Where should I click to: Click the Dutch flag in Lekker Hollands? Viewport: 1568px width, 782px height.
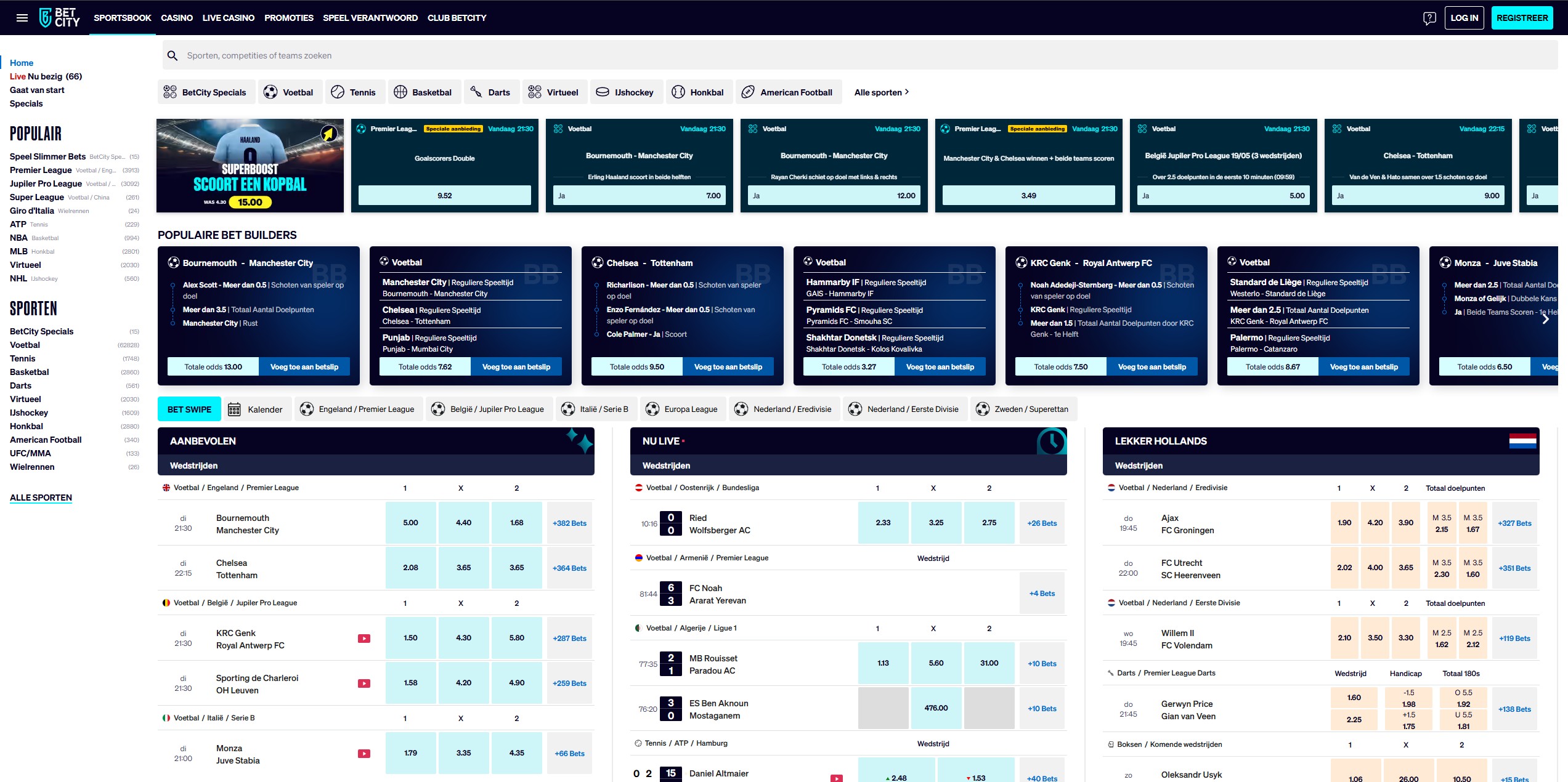1522,441
